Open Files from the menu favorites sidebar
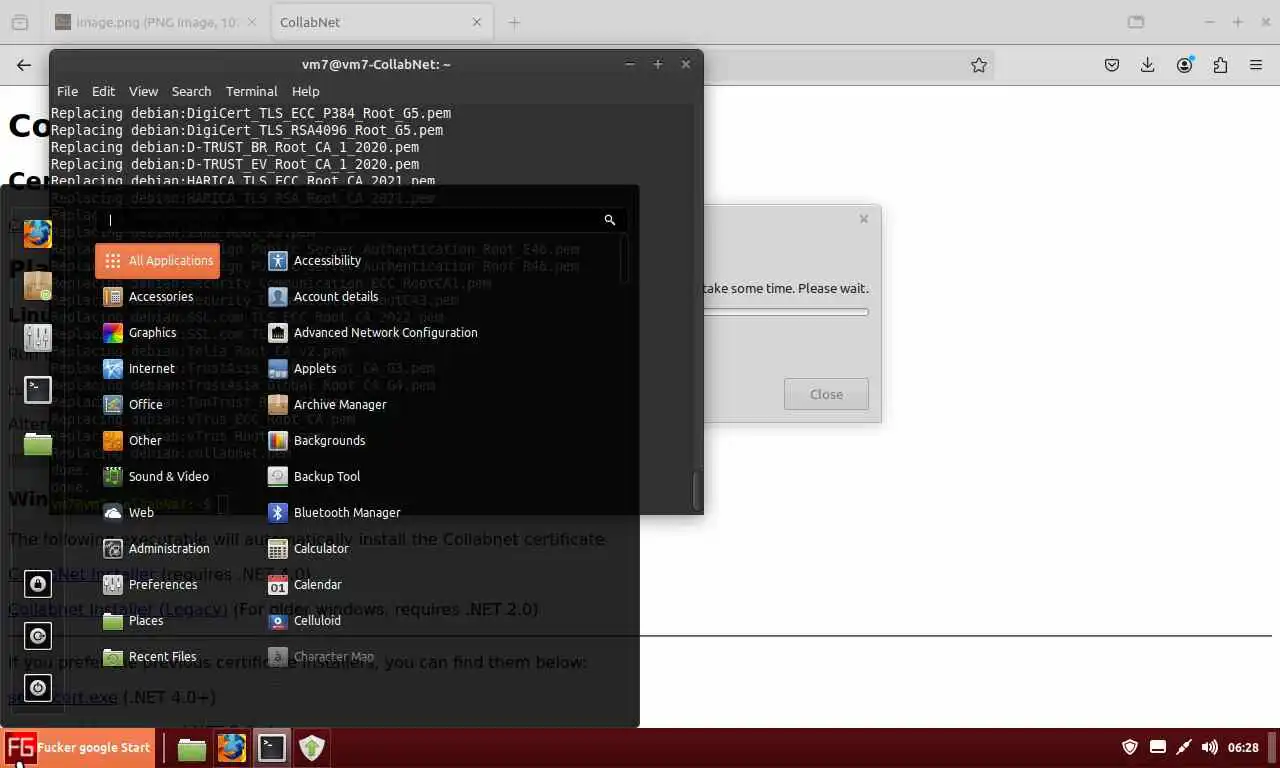Screen dimensions: 1280x768 [37, 442]
